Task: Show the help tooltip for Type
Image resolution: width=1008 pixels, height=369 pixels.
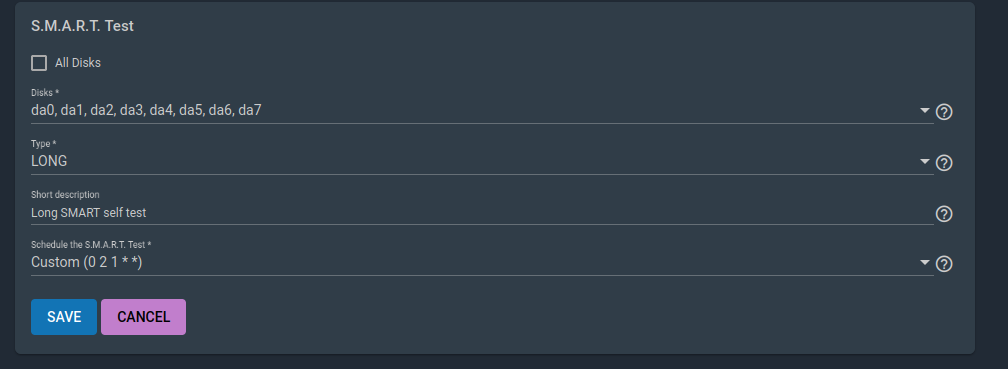Action: [x=944, y=163]
